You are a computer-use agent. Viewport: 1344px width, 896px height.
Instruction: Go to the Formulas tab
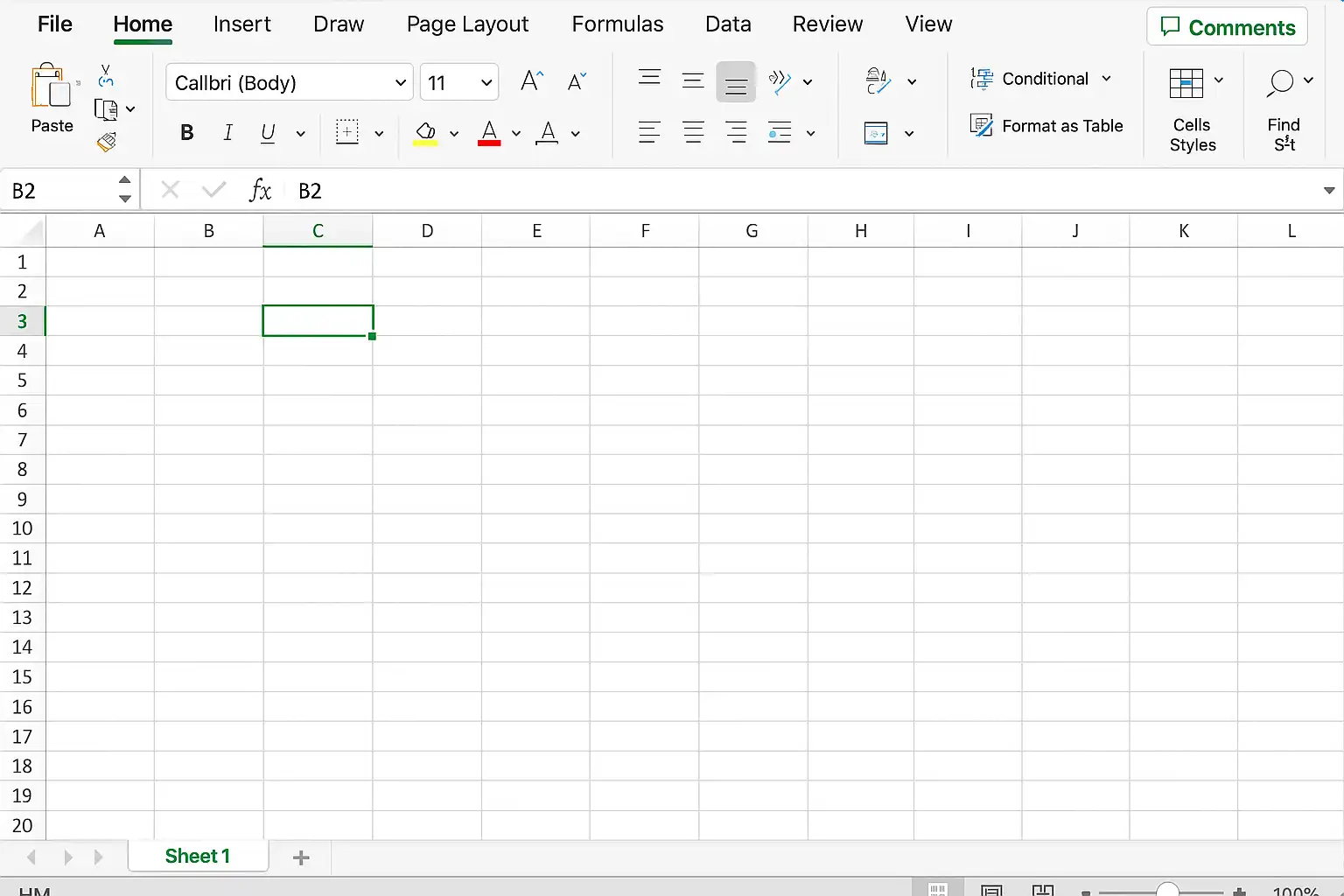click(618, 24)
